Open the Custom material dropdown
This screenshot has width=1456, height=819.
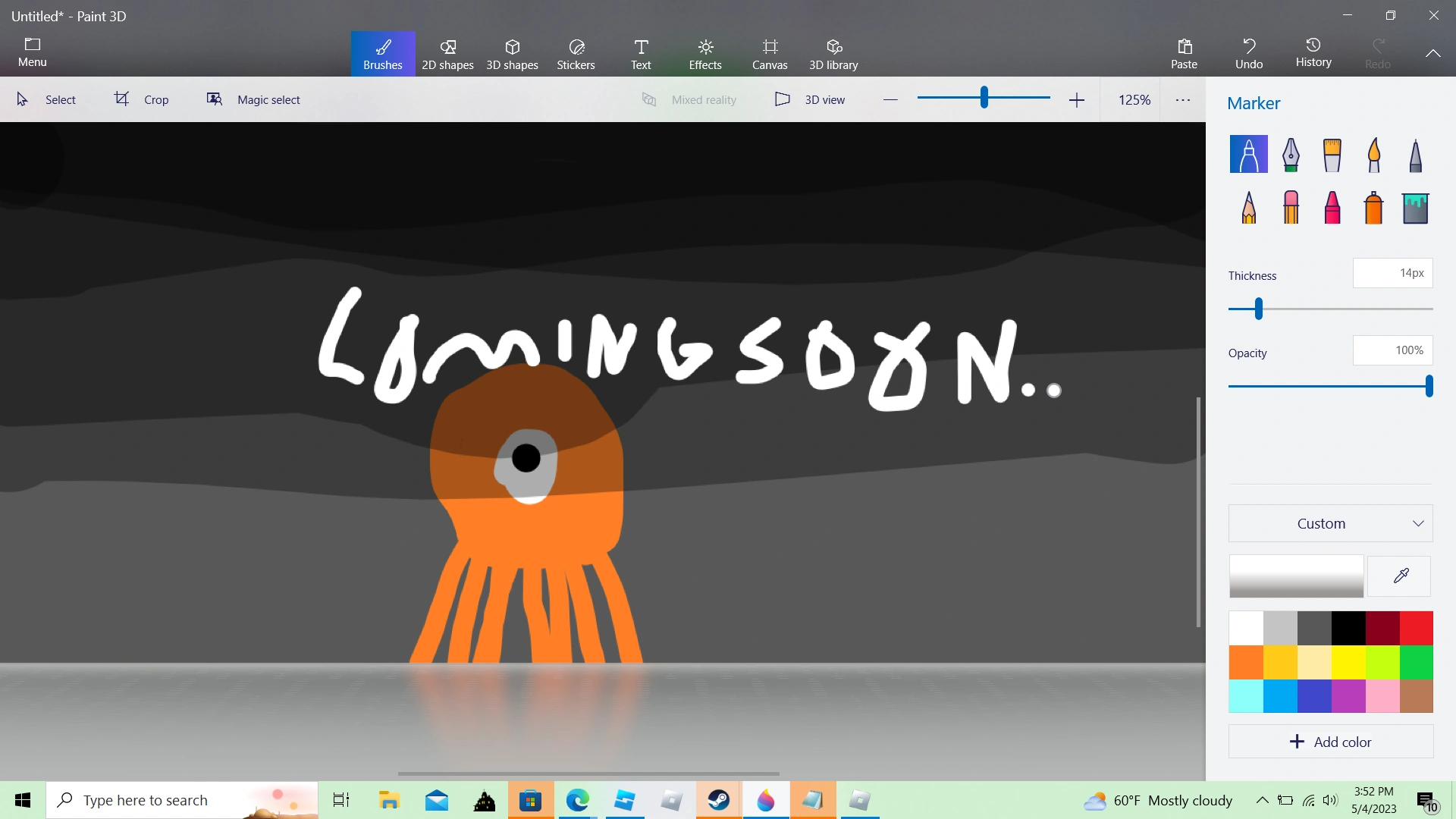click(x=1330, y=523)
